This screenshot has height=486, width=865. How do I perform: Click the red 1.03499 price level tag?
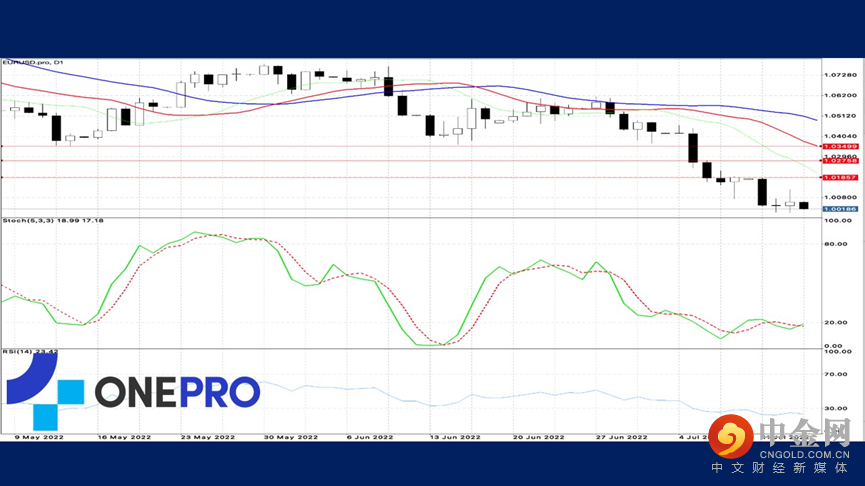click(840, 146)
